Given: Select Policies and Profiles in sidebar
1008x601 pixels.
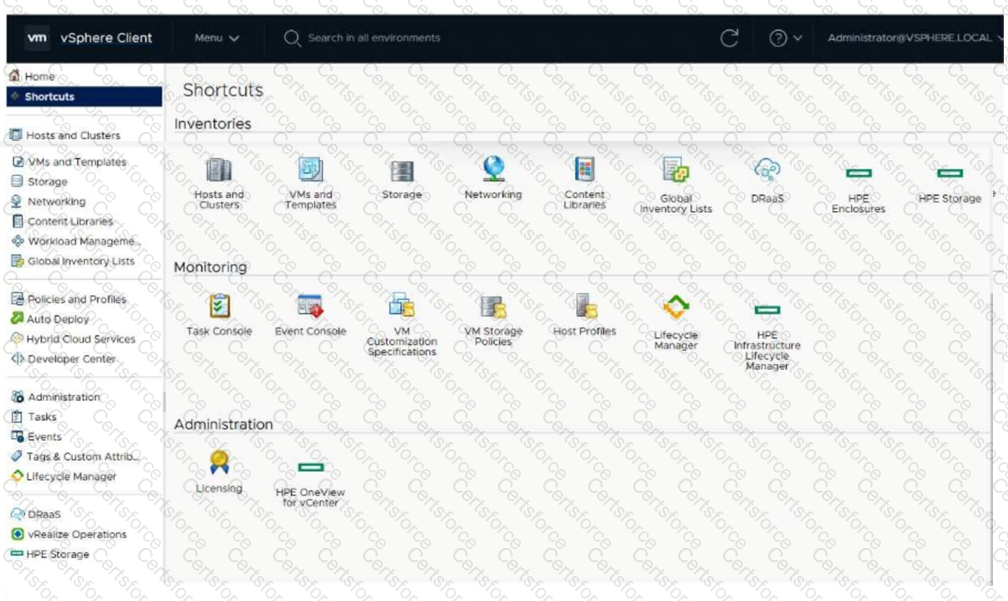Looking at the screenshot, I should 76,299.
